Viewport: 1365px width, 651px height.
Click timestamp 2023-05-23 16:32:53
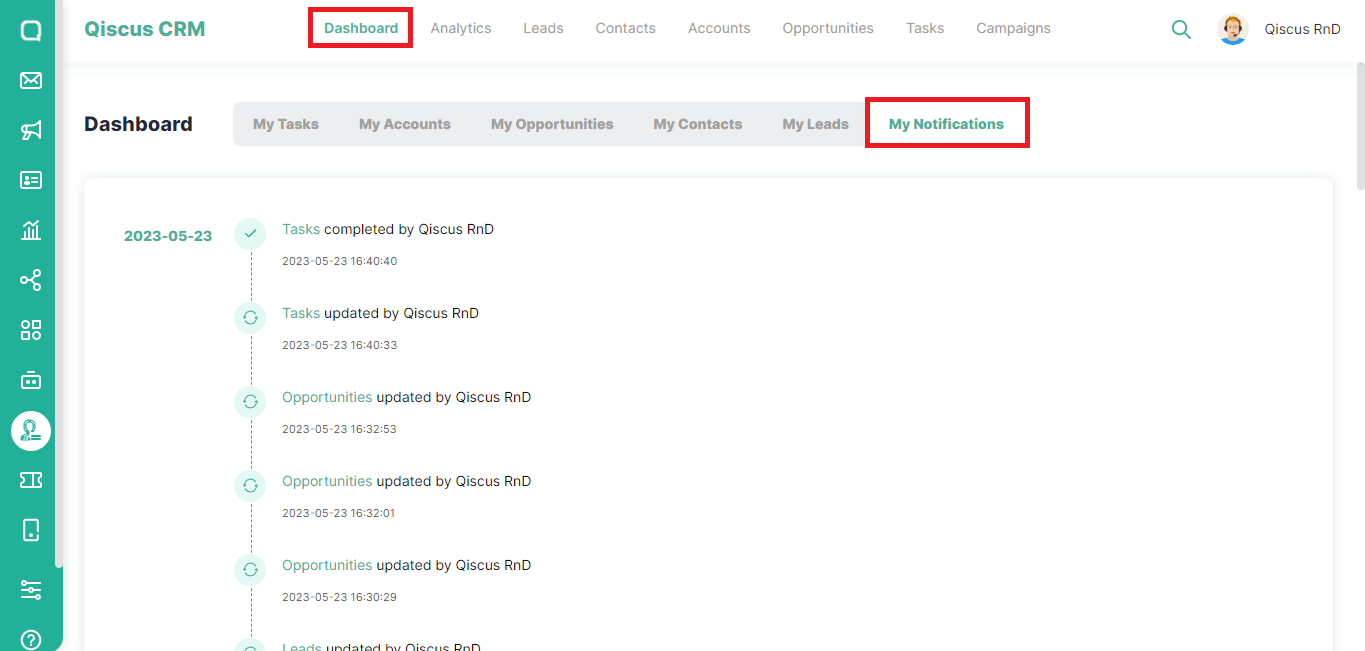(340, 429)
